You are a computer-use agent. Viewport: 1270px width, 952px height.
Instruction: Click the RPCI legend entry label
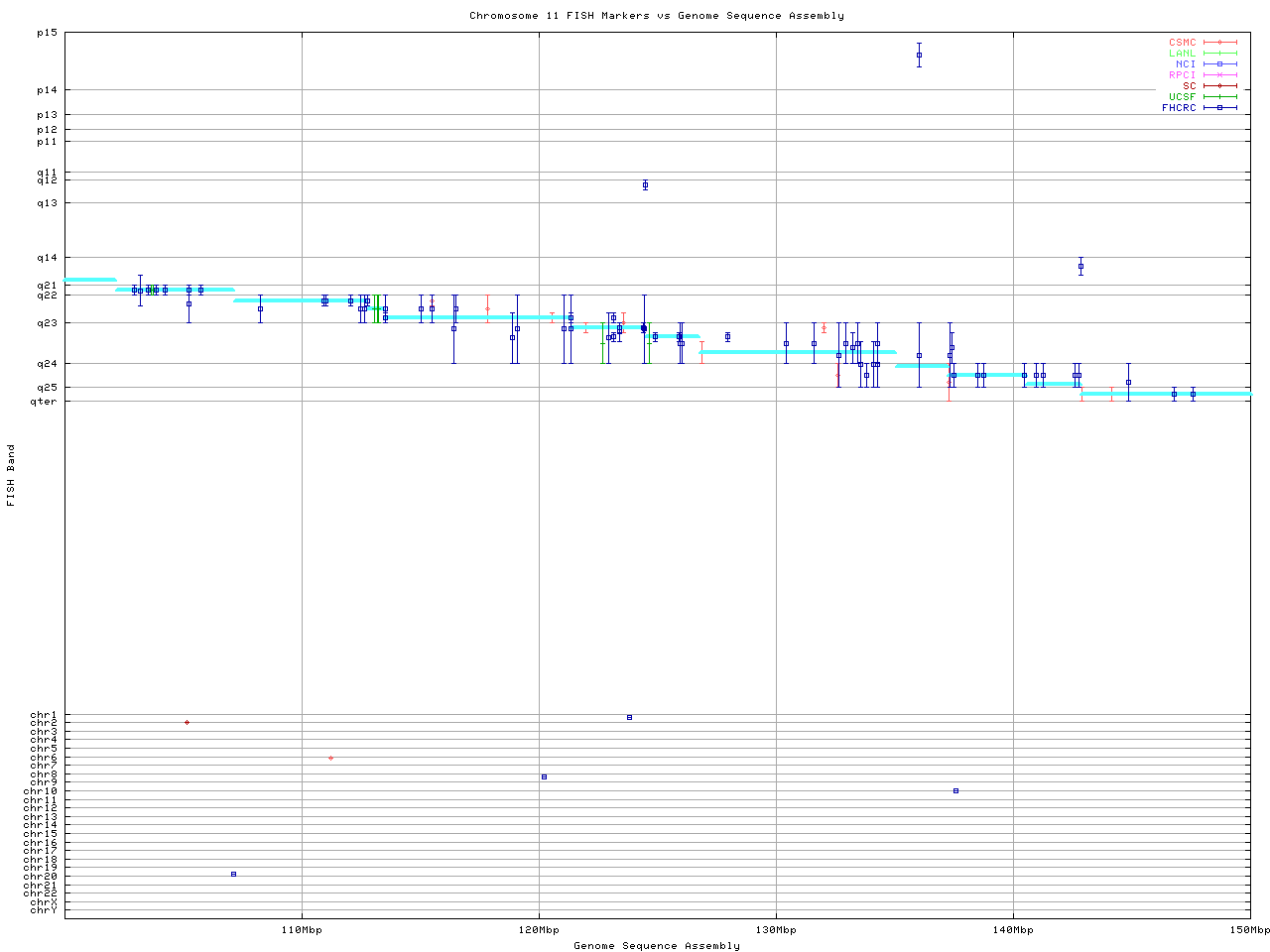pos(1182,75)
